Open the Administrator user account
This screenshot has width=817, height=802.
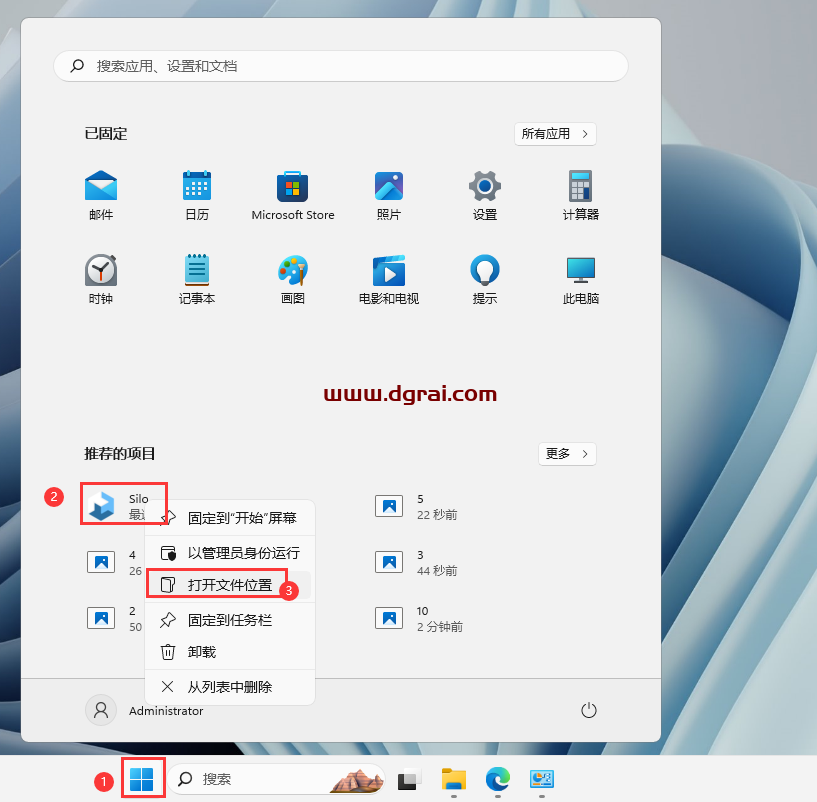point(144,710)
